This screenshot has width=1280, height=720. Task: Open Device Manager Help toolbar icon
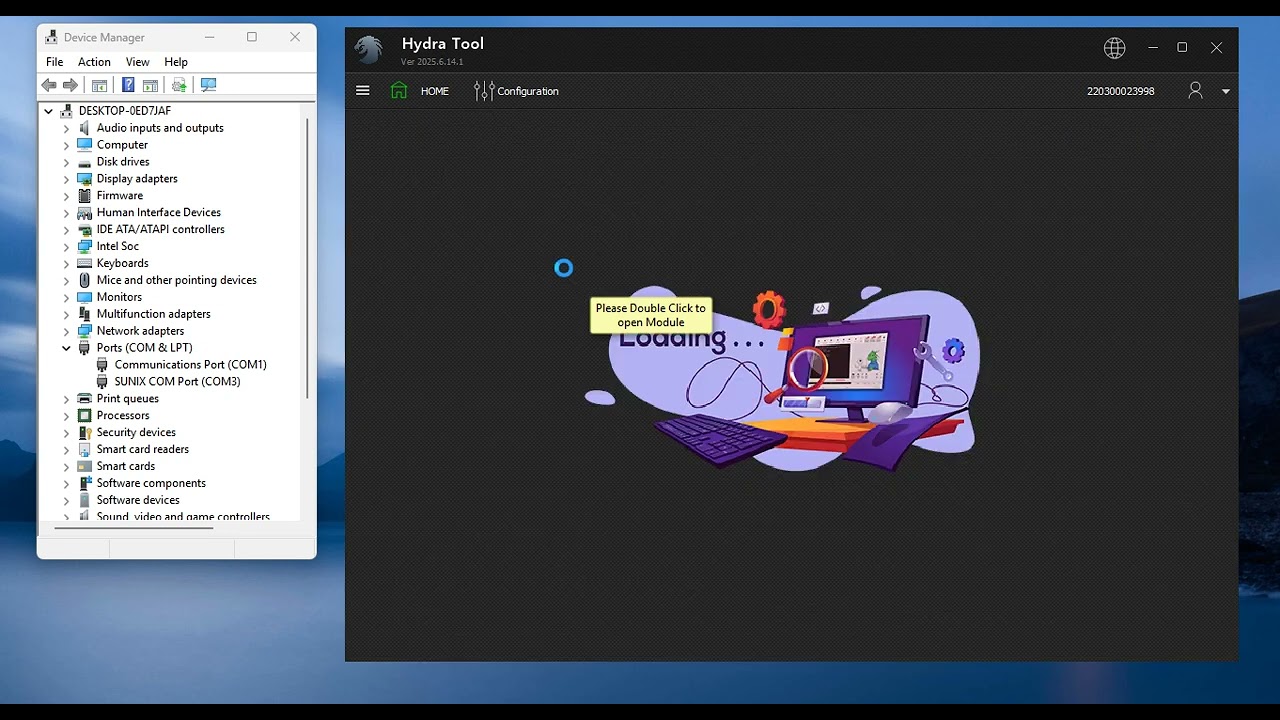[128, 86]
